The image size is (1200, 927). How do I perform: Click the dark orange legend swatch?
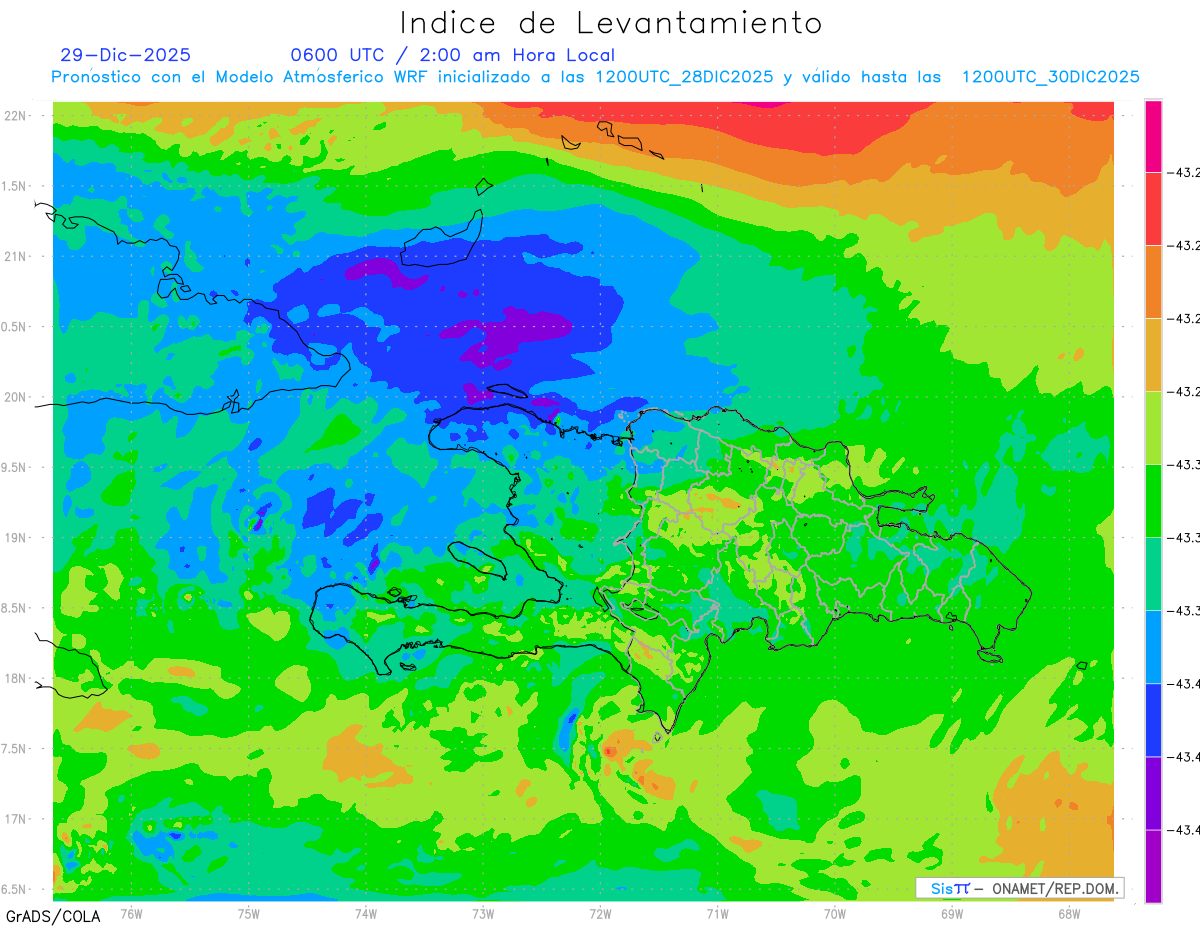pos(1153,282)
